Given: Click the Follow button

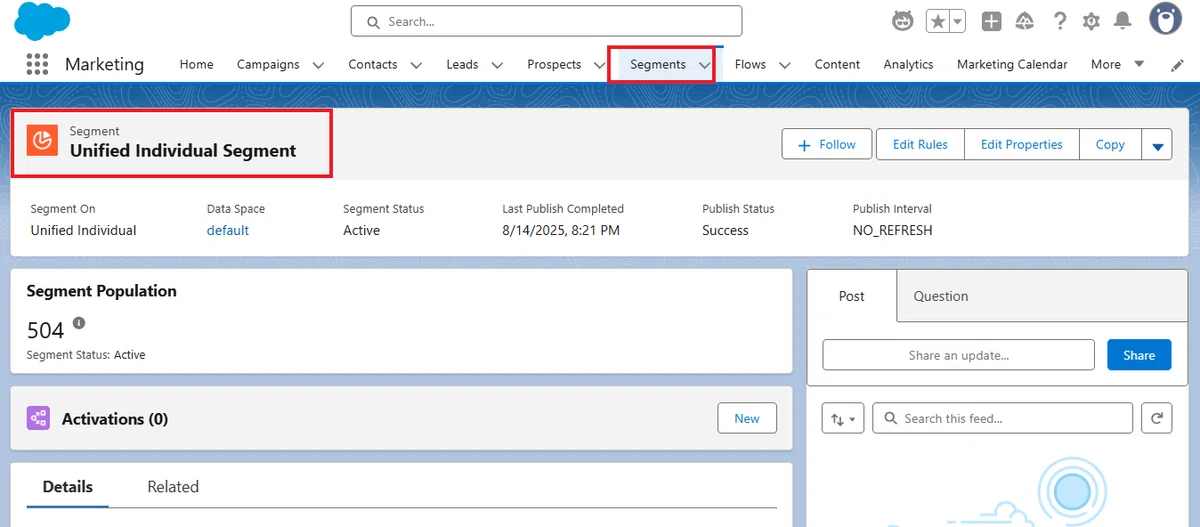Looking at the screenshot, I should tap(827, 144).
